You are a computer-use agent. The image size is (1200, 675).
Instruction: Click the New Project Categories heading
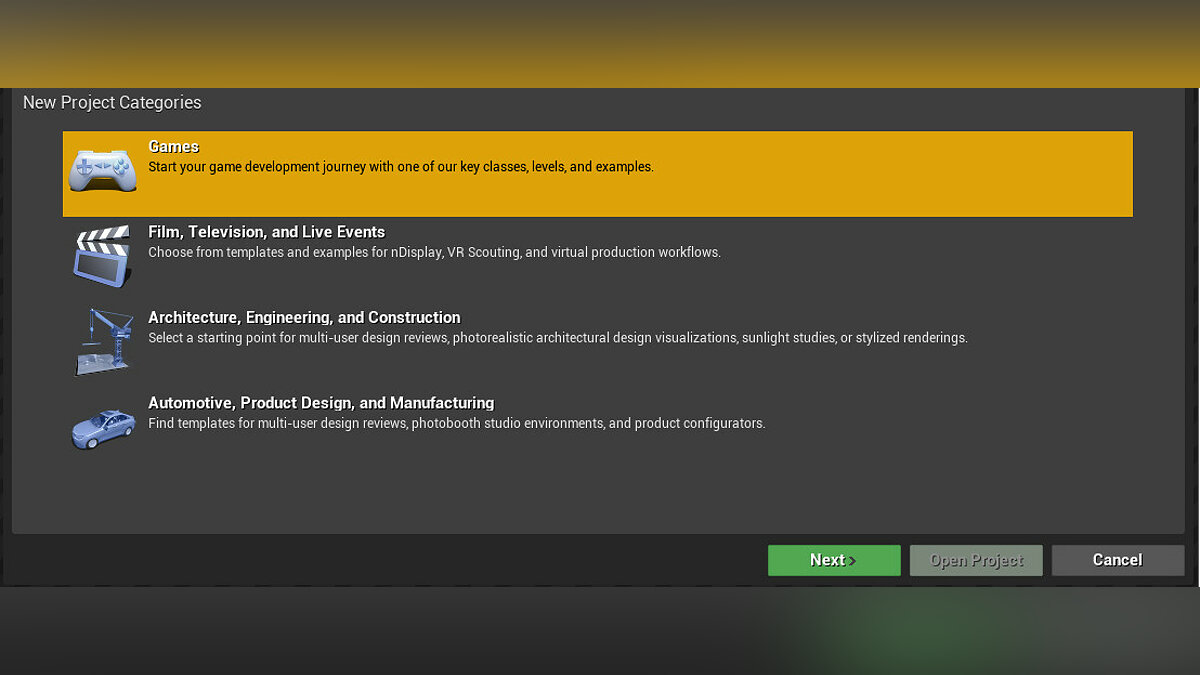[112, 102]
